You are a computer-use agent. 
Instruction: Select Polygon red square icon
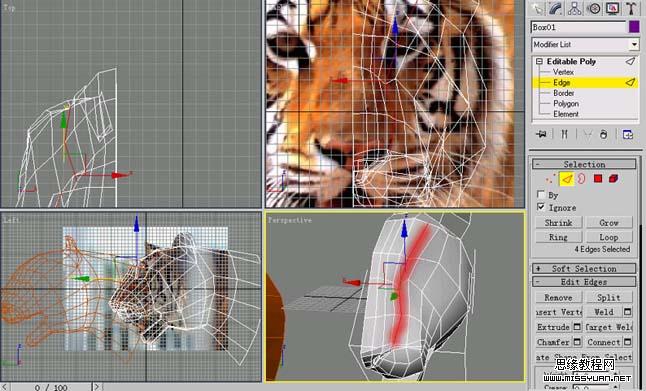tap(598, 178)
